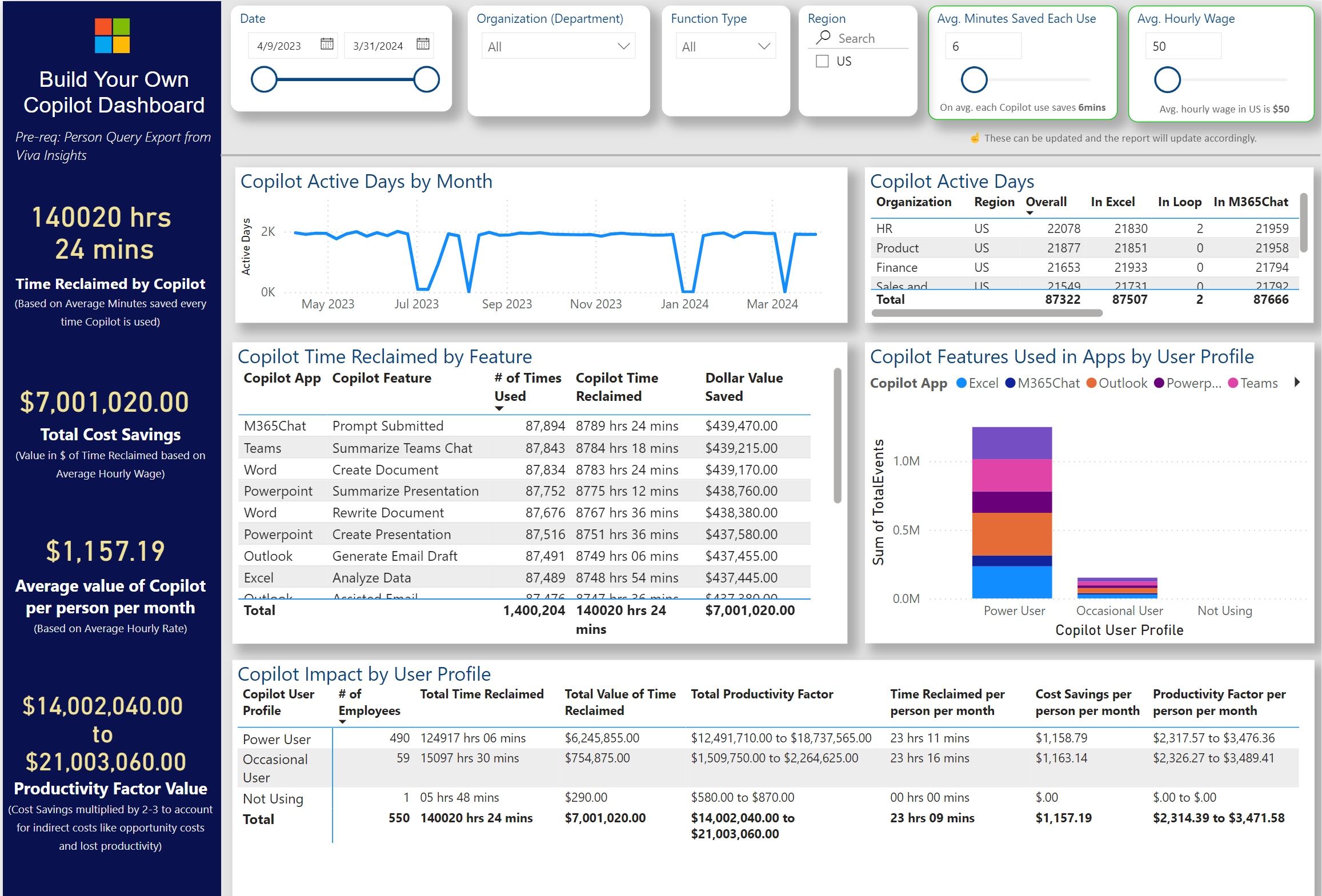Viewport: 1322px width, 896px height.
Task: Click the Finance organization row
Action: (x=1084, y=267)
